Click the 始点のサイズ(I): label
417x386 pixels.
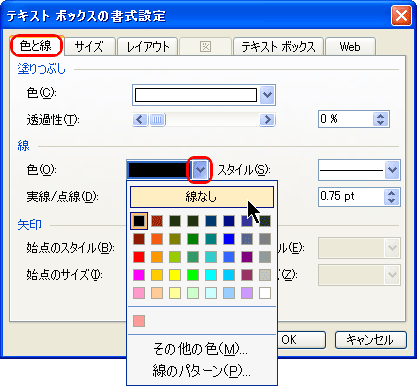(64, 275)
